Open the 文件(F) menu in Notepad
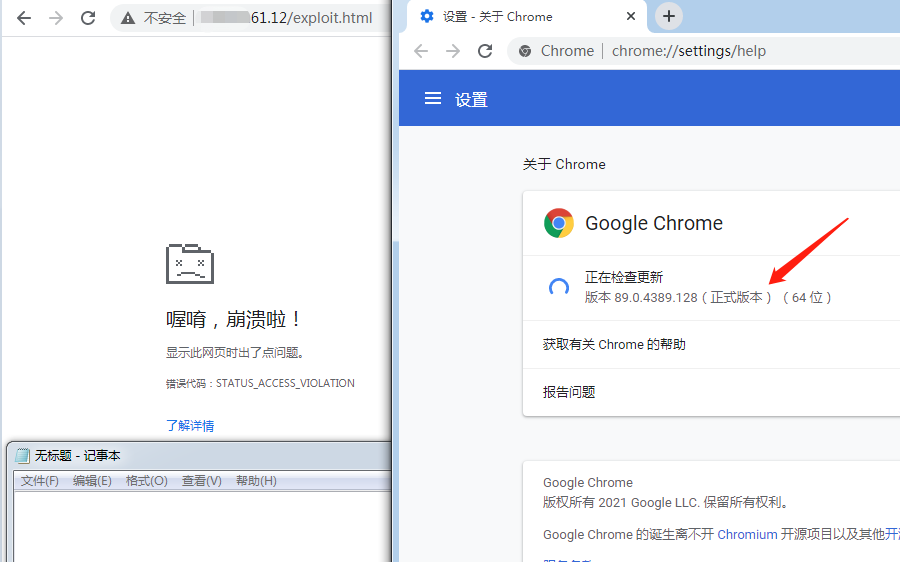 pyautogui.click(x=40, y=481)
